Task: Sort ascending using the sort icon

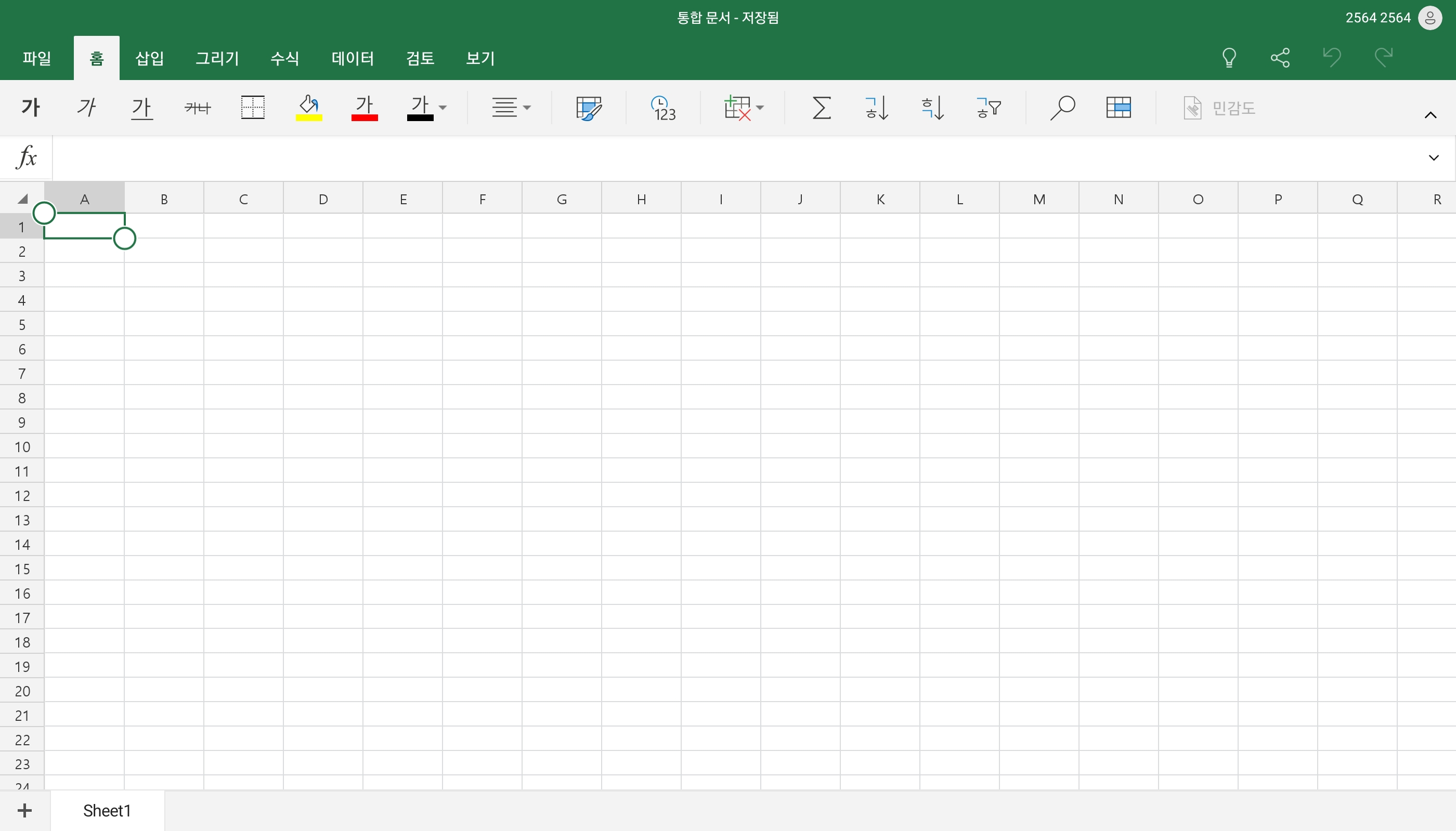Action: [876, 107]
